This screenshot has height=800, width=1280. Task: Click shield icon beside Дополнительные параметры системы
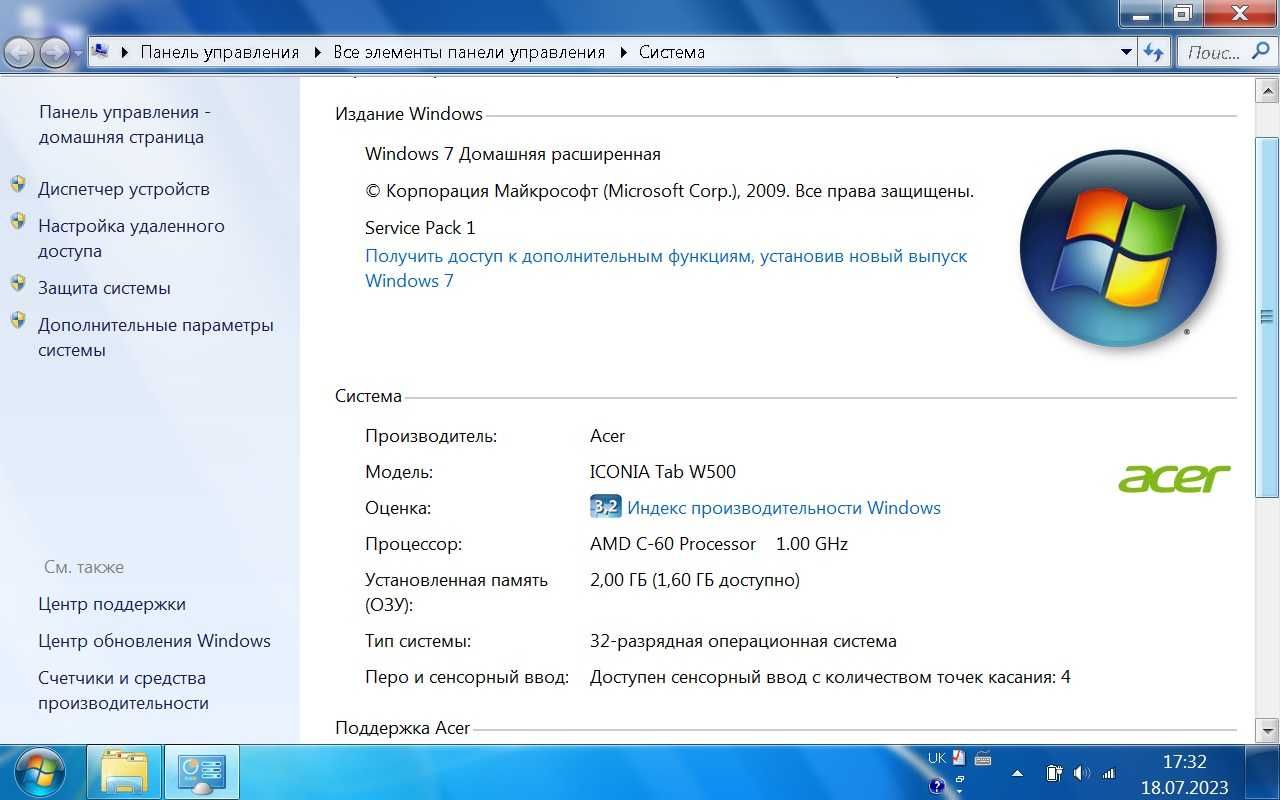coord(18,321)
